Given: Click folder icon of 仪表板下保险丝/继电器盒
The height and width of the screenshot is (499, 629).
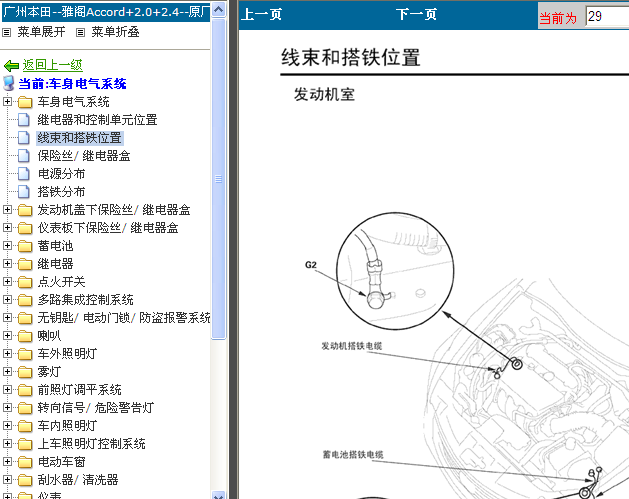Looking at the screenshot, I should click(25, 228).
